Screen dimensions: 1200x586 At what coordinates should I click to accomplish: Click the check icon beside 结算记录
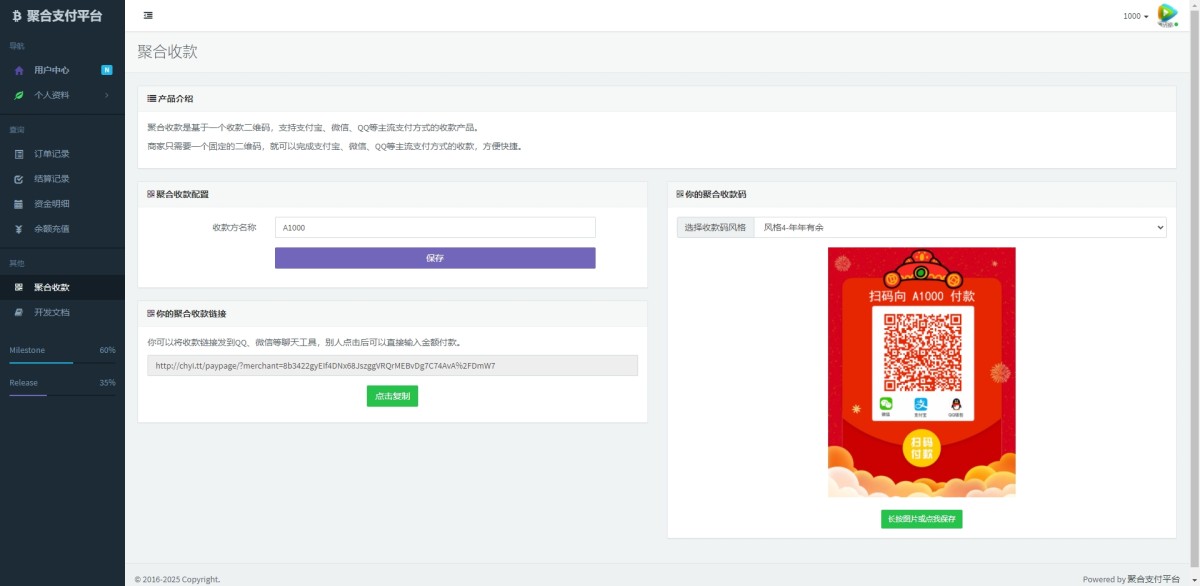(x=19, y=179)
